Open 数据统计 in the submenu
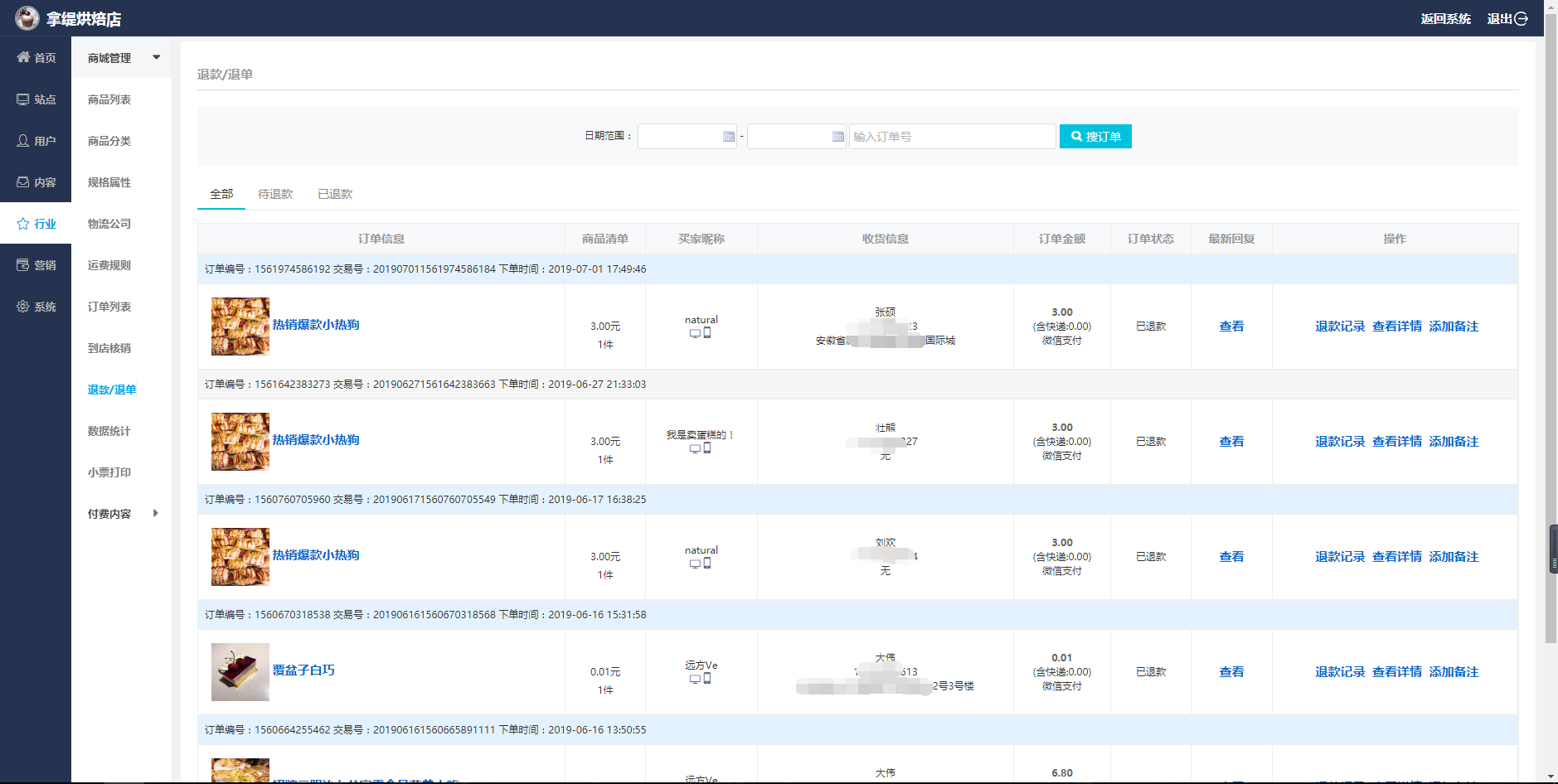 click(109, 431)
